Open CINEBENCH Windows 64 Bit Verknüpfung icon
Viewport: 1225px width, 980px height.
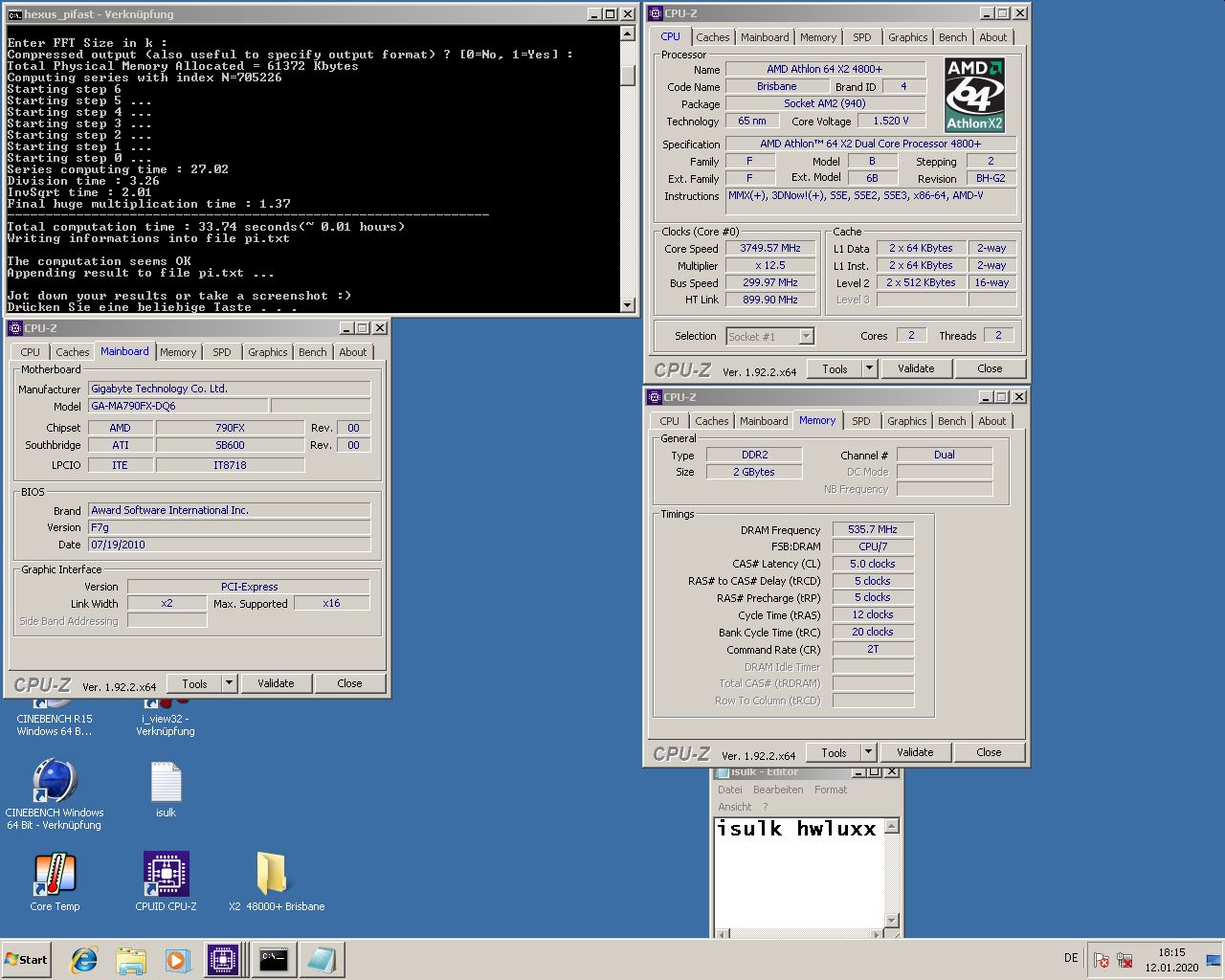tap(55, 794)
